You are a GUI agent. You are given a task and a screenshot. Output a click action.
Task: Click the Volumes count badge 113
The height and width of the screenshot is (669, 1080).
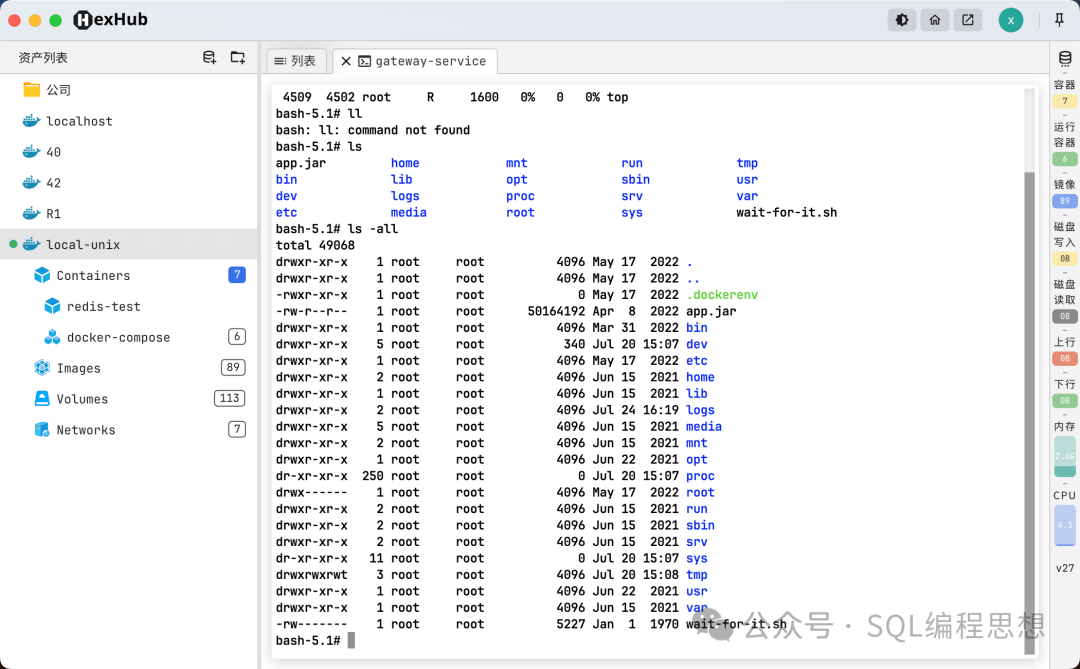229,398
